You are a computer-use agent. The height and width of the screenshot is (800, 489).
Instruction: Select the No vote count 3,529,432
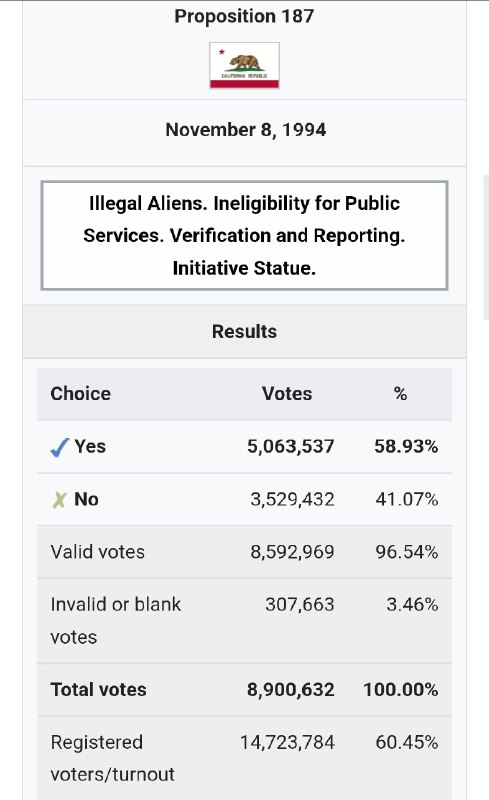292,499
